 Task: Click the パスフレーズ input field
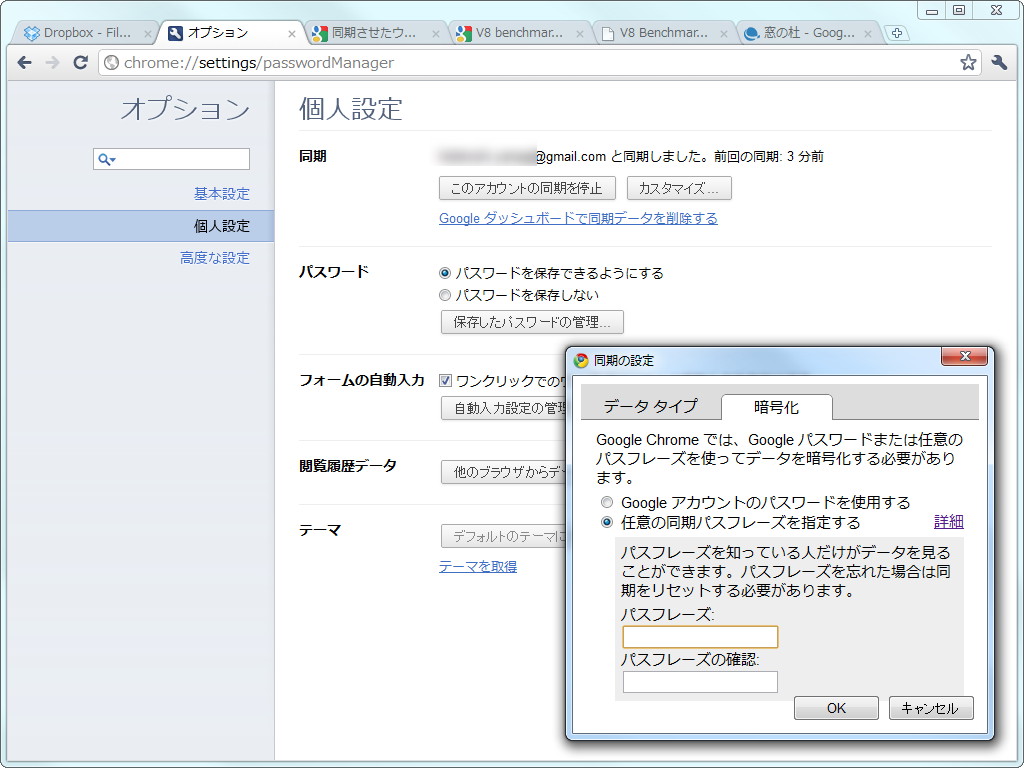[698, 636]
